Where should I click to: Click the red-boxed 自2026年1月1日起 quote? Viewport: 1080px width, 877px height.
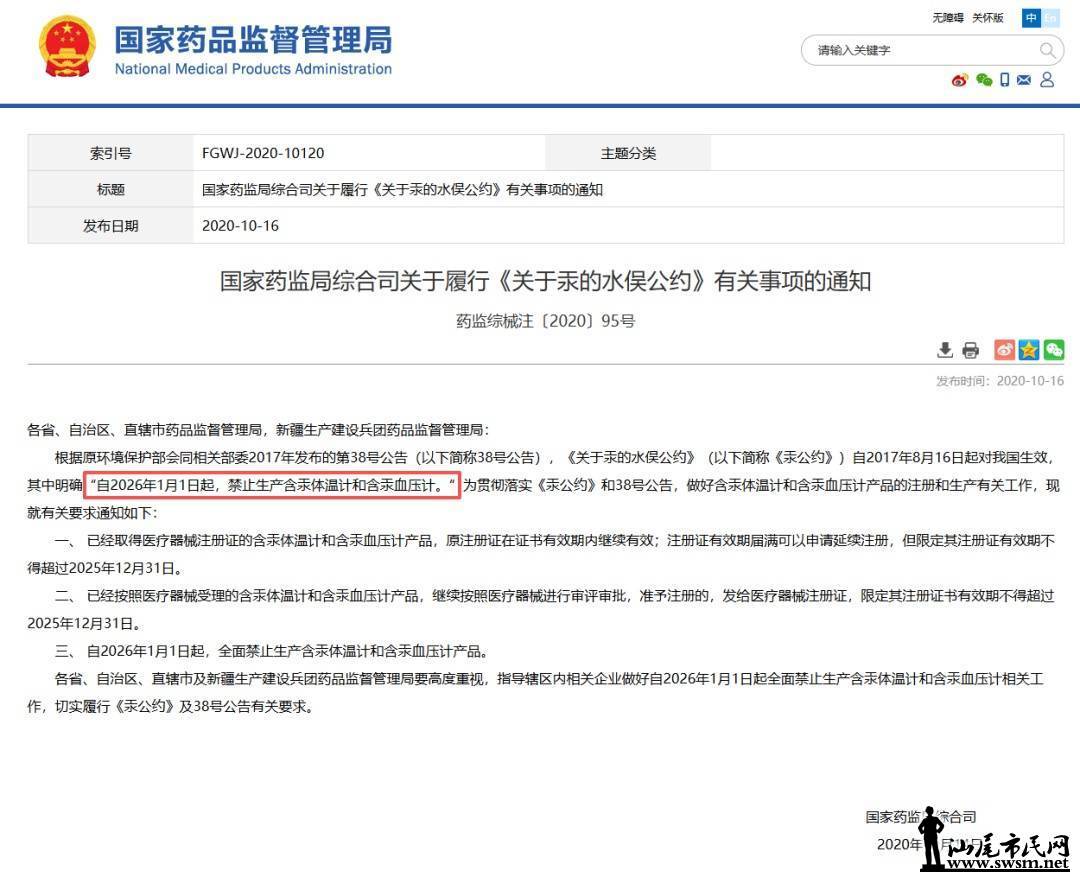pyautogui.click(x=272, y=485)
